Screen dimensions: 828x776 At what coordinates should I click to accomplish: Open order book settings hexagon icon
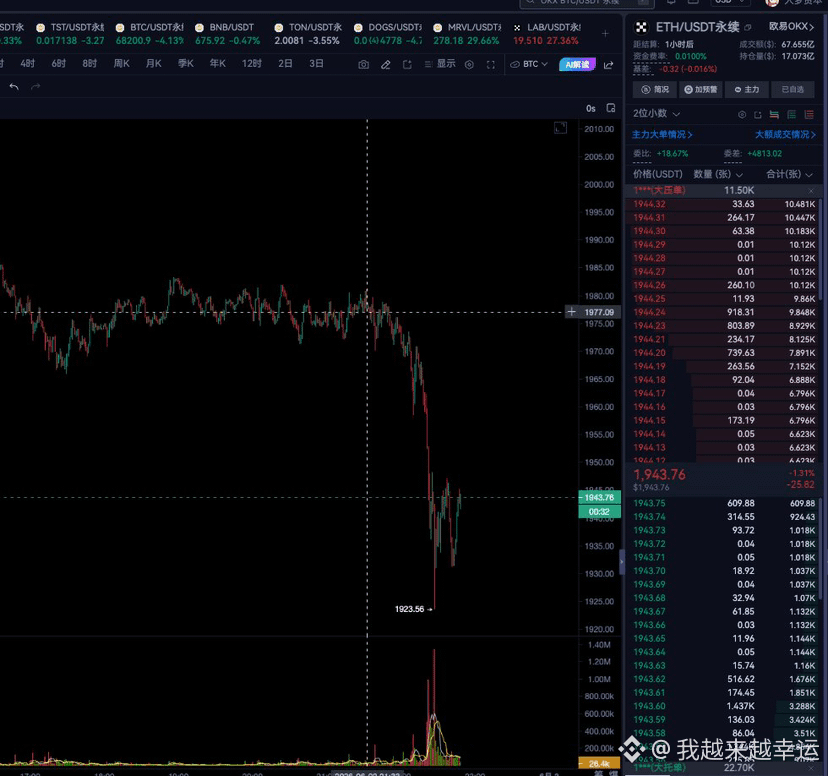tap(742, 114)
